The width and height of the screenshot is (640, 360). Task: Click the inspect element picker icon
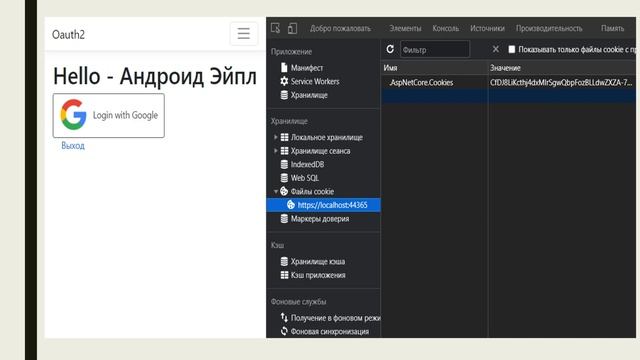tap(276, 28)
